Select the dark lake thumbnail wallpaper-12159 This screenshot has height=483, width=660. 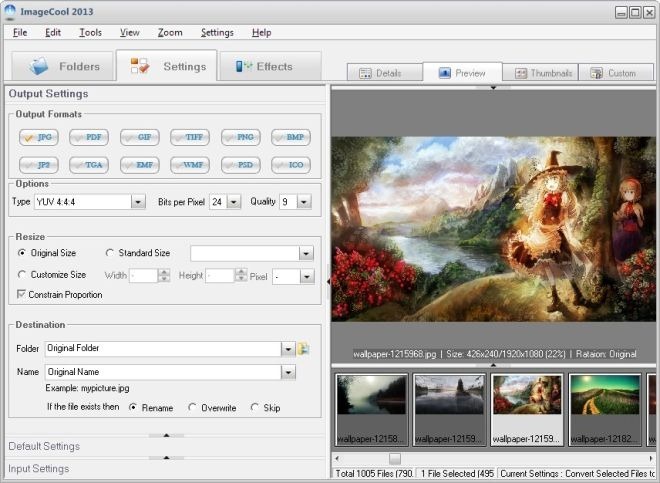click(x=449, y=409)
